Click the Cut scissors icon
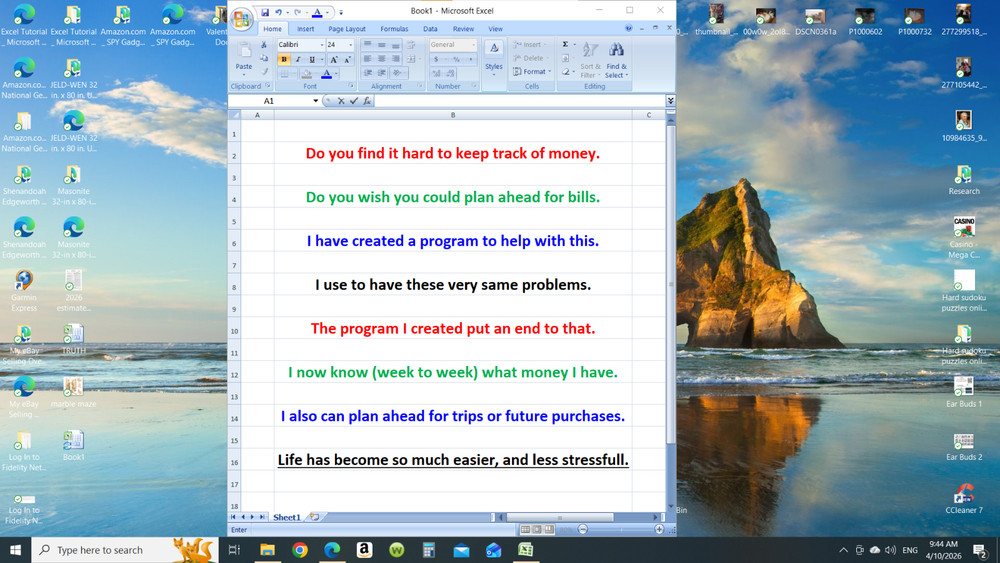The height and width of the screenshot is (563, 1000). pos(263,45)
